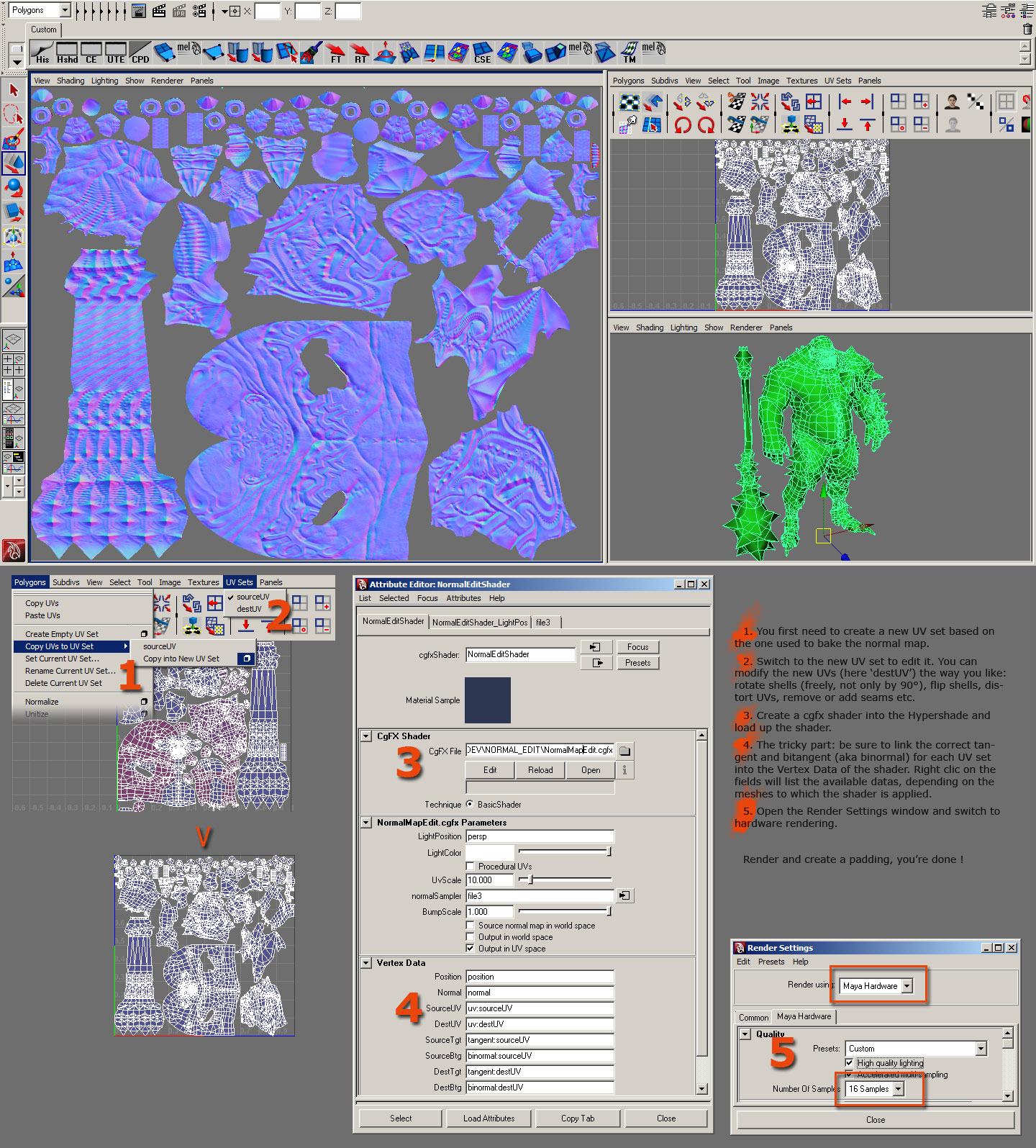Select the BasicShader technique radio button

coord(470,805)
